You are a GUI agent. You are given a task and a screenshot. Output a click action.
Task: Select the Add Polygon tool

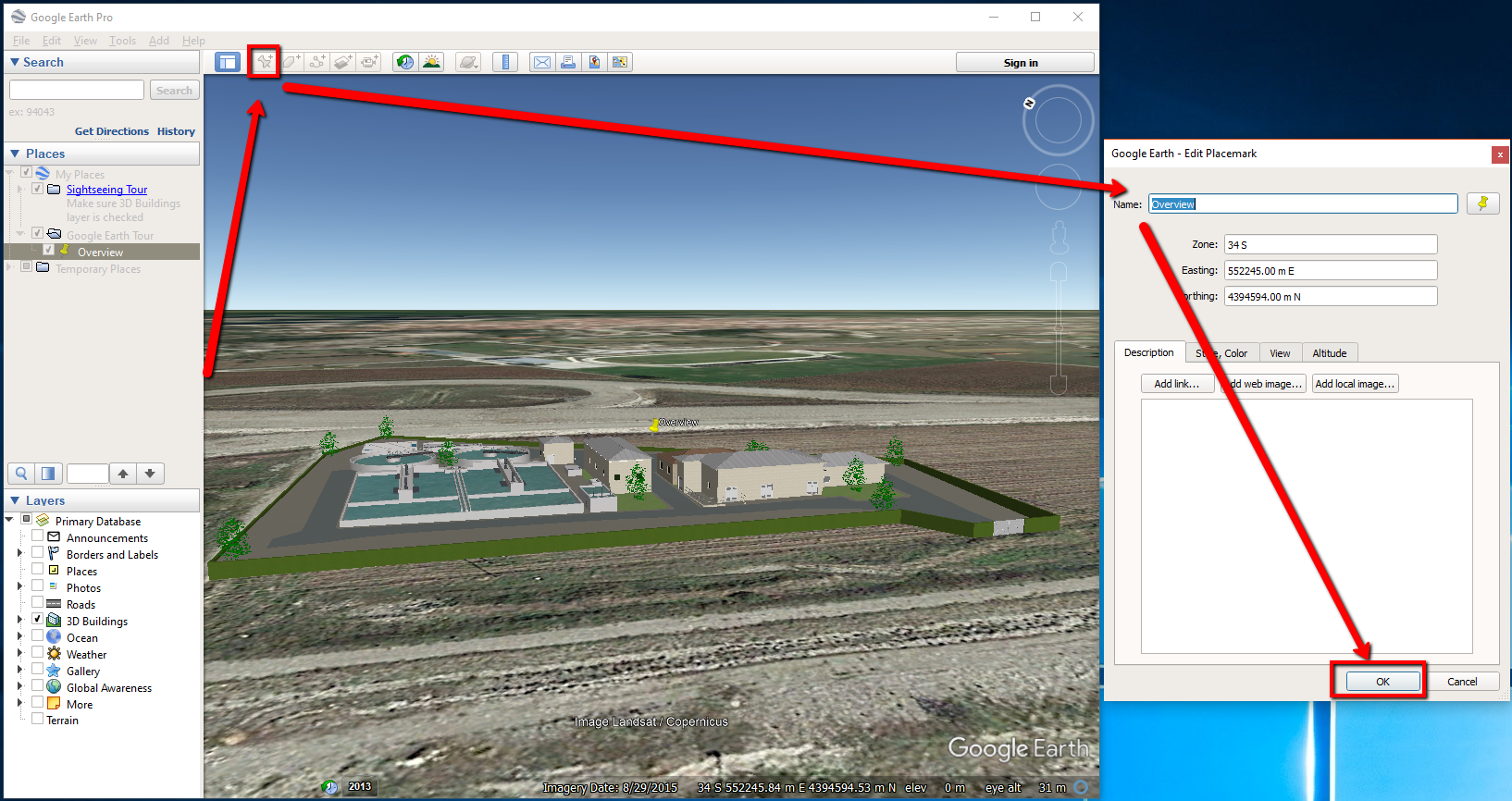(291, 62)
